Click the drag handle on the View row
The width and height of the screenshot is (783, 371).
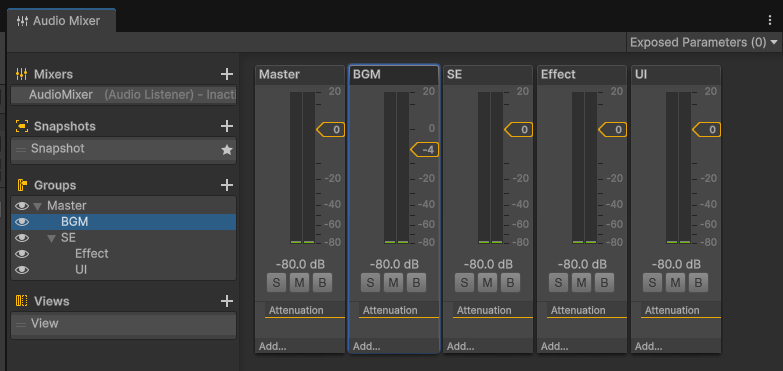click(x=20, y=324)
